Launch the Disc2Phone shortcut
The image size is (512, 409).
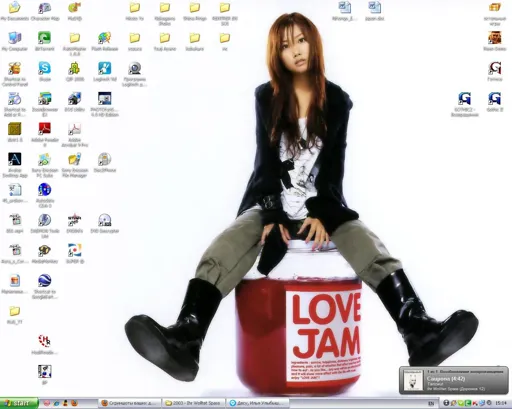click(x=104, y=159)
